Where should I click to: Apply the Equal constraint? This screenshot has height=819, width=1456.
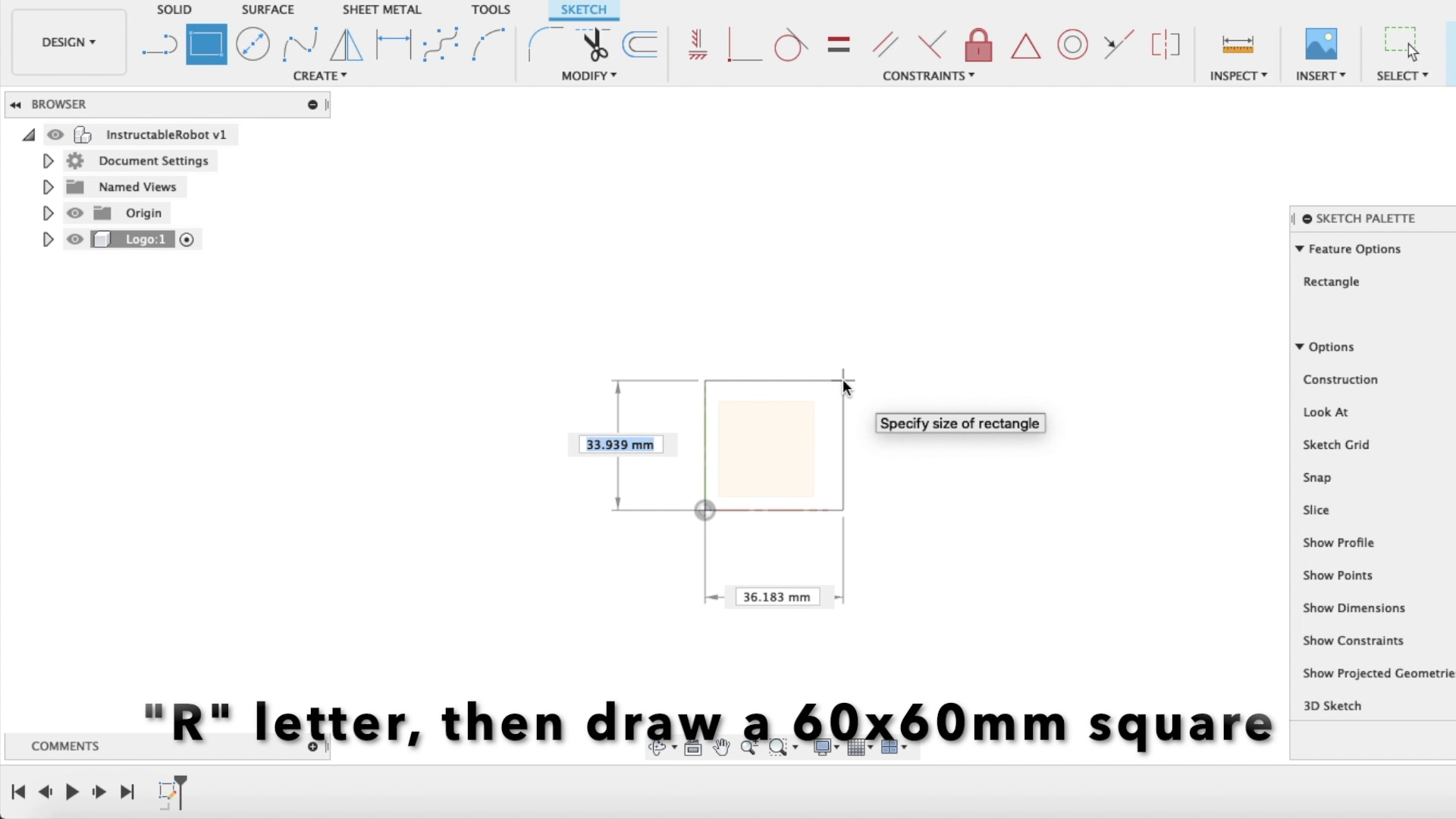[838, 44]
